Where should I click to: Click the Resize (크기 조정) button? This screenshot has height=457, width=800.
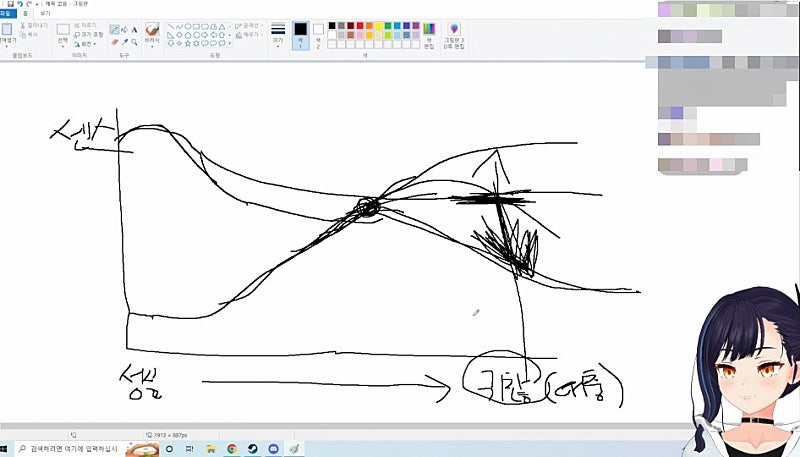[89, 35]
